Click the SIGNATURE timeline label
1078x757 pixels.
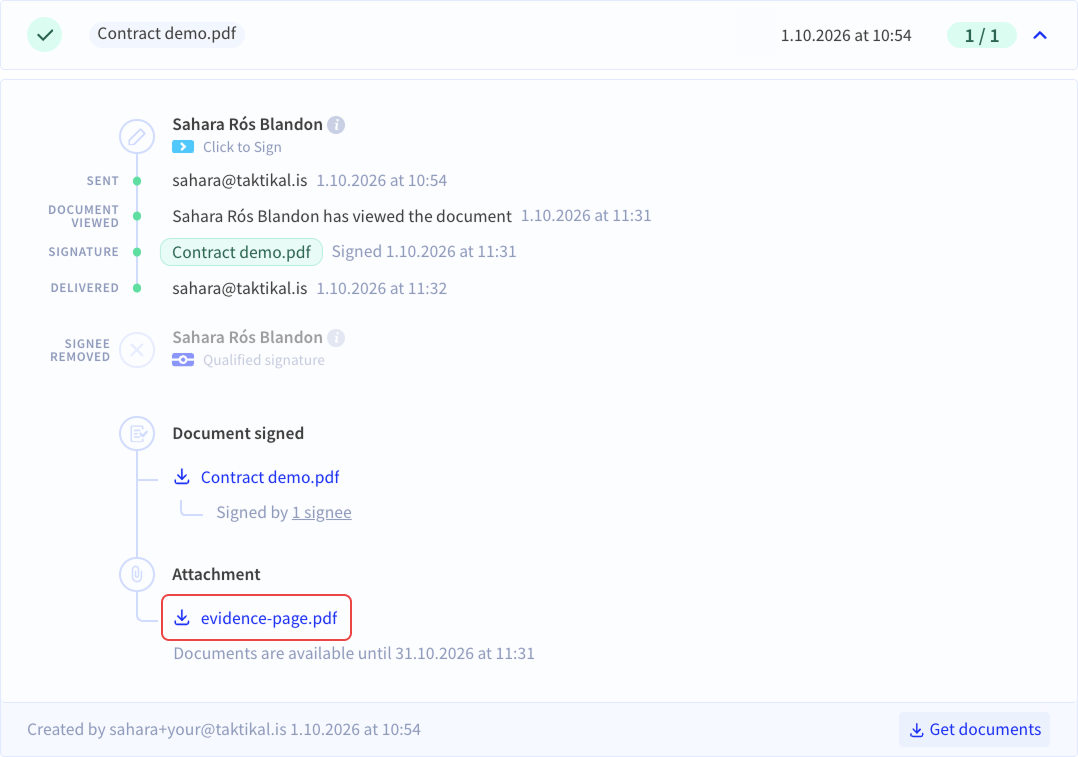coord(83,252)
